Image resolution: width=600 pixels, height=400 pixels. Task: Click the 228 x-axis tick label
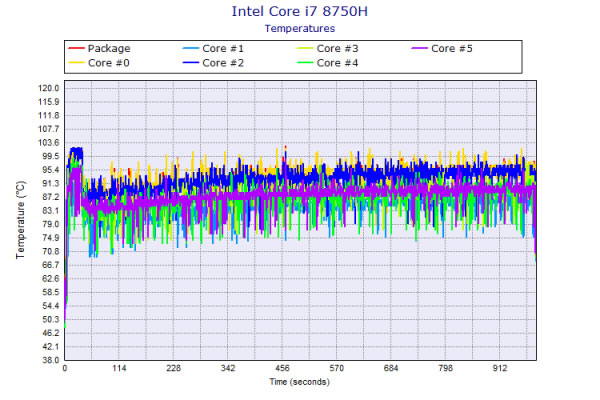173,368
